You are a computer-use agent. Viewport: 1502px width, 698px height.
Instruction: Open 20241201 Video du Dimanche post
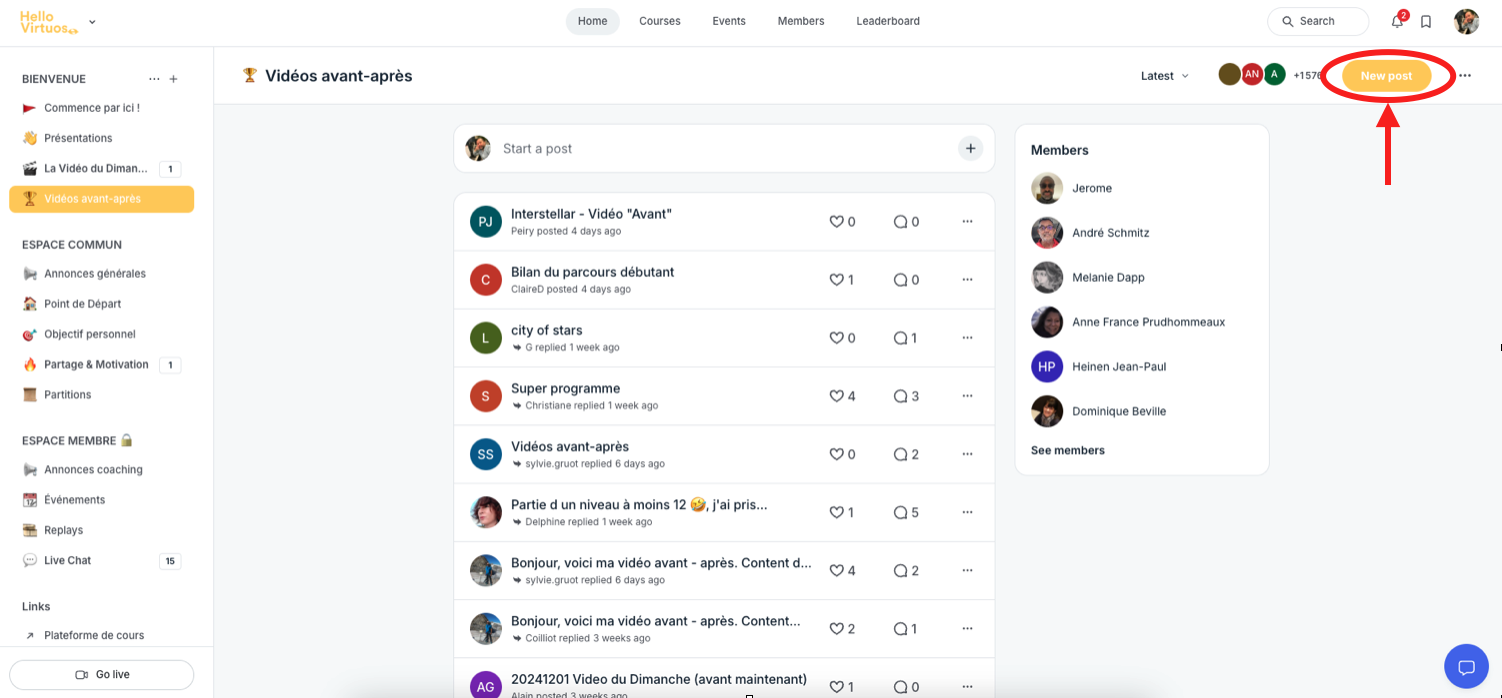658,679
